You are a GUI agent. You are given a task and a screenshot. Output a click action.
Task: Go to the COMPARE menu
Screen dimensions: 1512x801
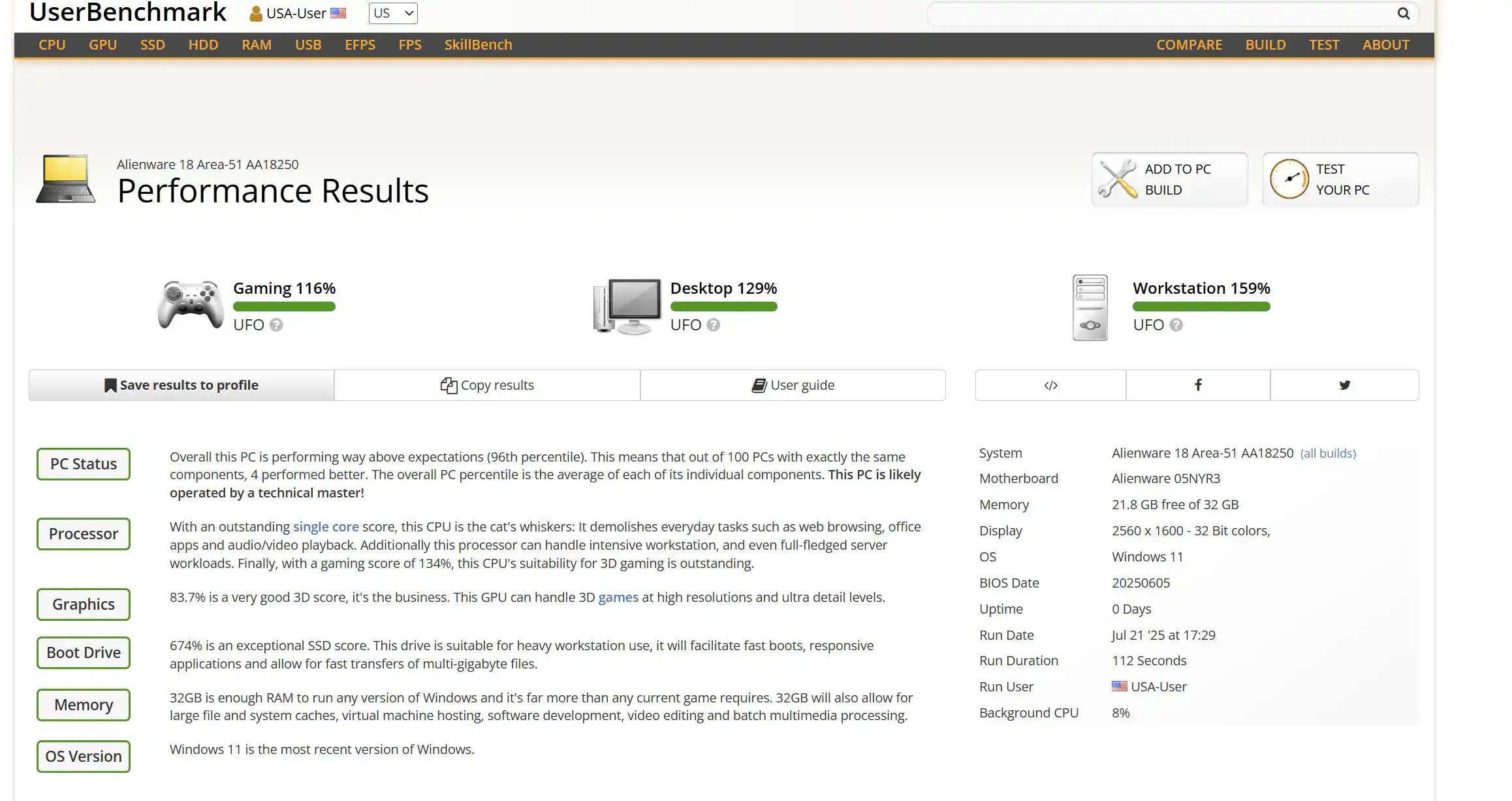[1189, 45]
